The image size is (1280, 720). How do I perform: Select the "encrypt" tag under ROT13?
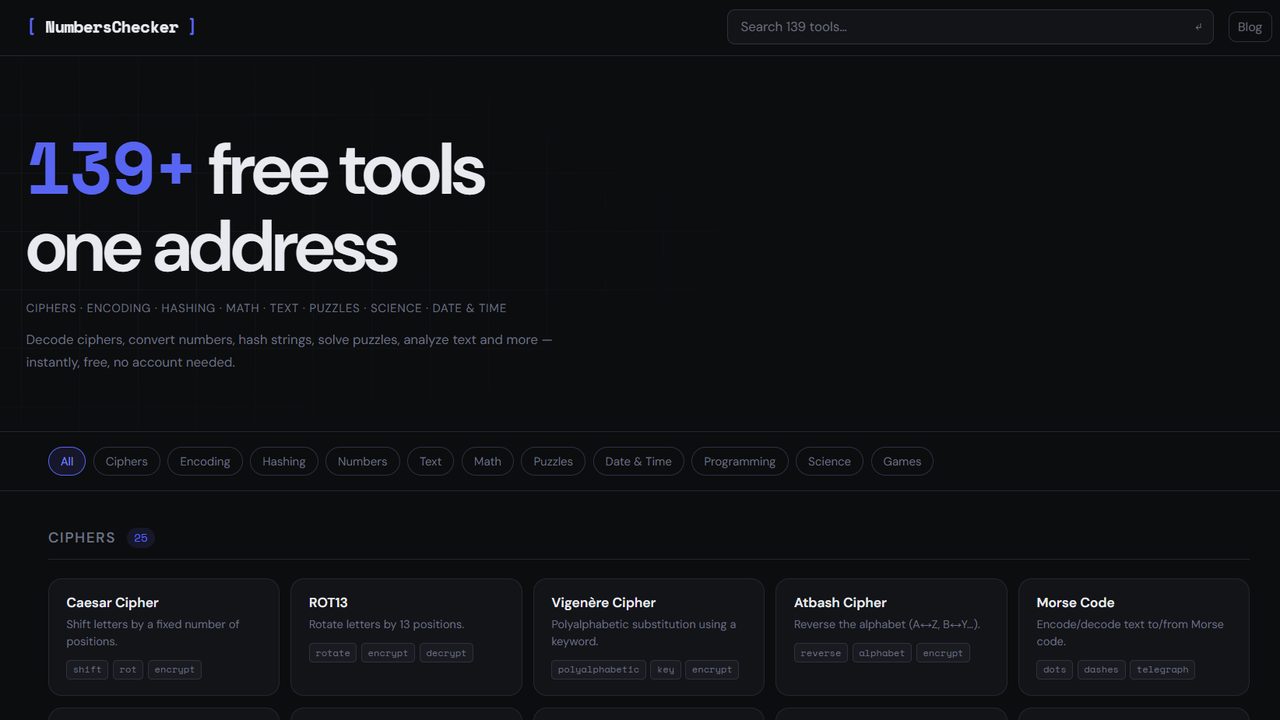(x=388, y=653)
